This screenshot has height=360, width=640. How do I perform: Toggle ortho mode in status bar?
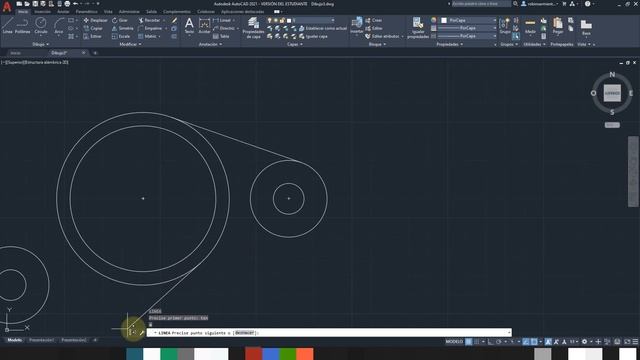point(491,342)
